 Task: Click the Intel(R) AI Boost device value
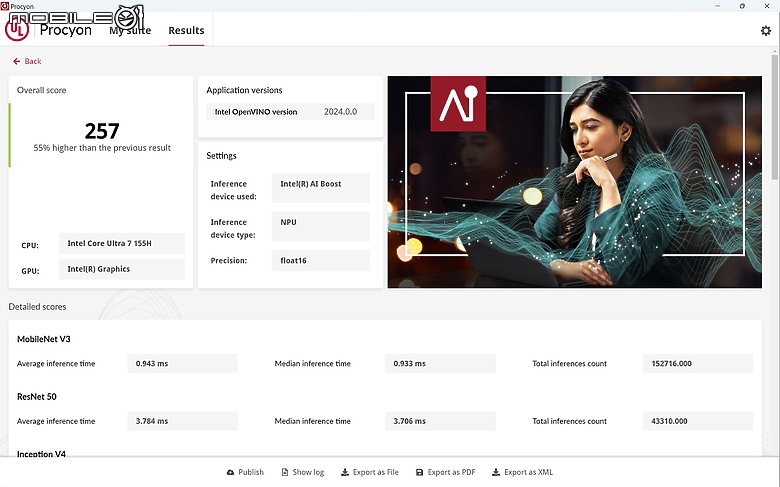(x=321, y=188)
